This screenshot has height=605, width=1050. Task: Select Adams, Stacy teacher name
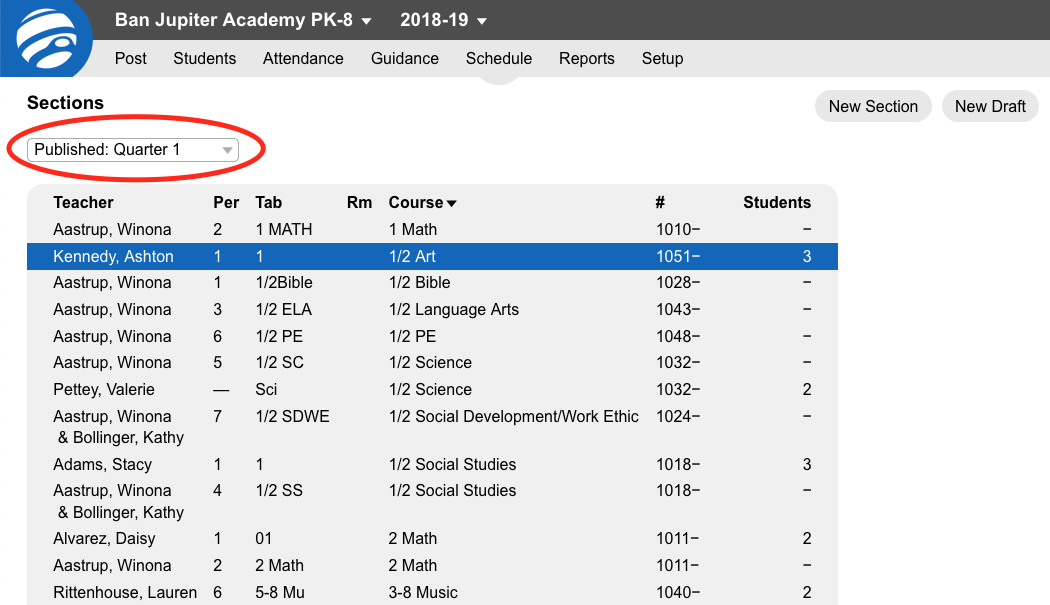102,464
